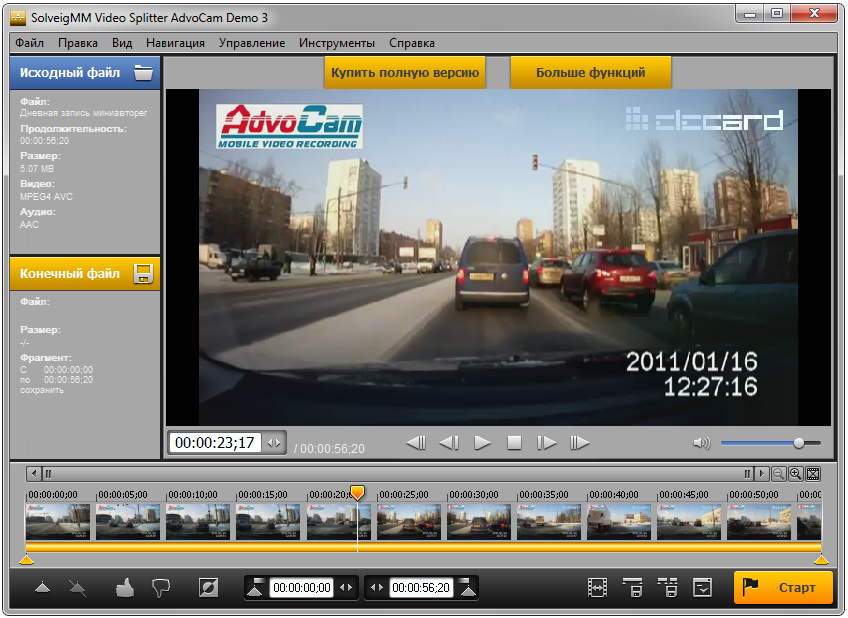This screenshot has height=618, width=848.
Task: Open the Файл menu
Action: click(29, 43)
